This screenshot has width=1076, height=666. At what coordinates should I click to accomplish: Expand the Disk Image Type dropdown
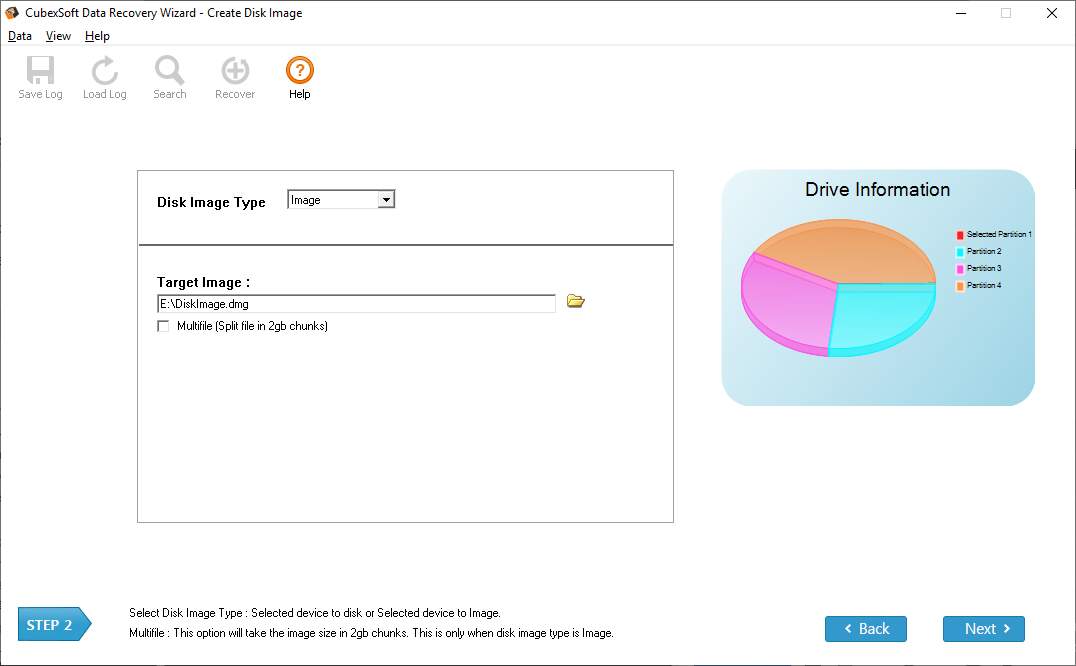(x=386, y=200)
